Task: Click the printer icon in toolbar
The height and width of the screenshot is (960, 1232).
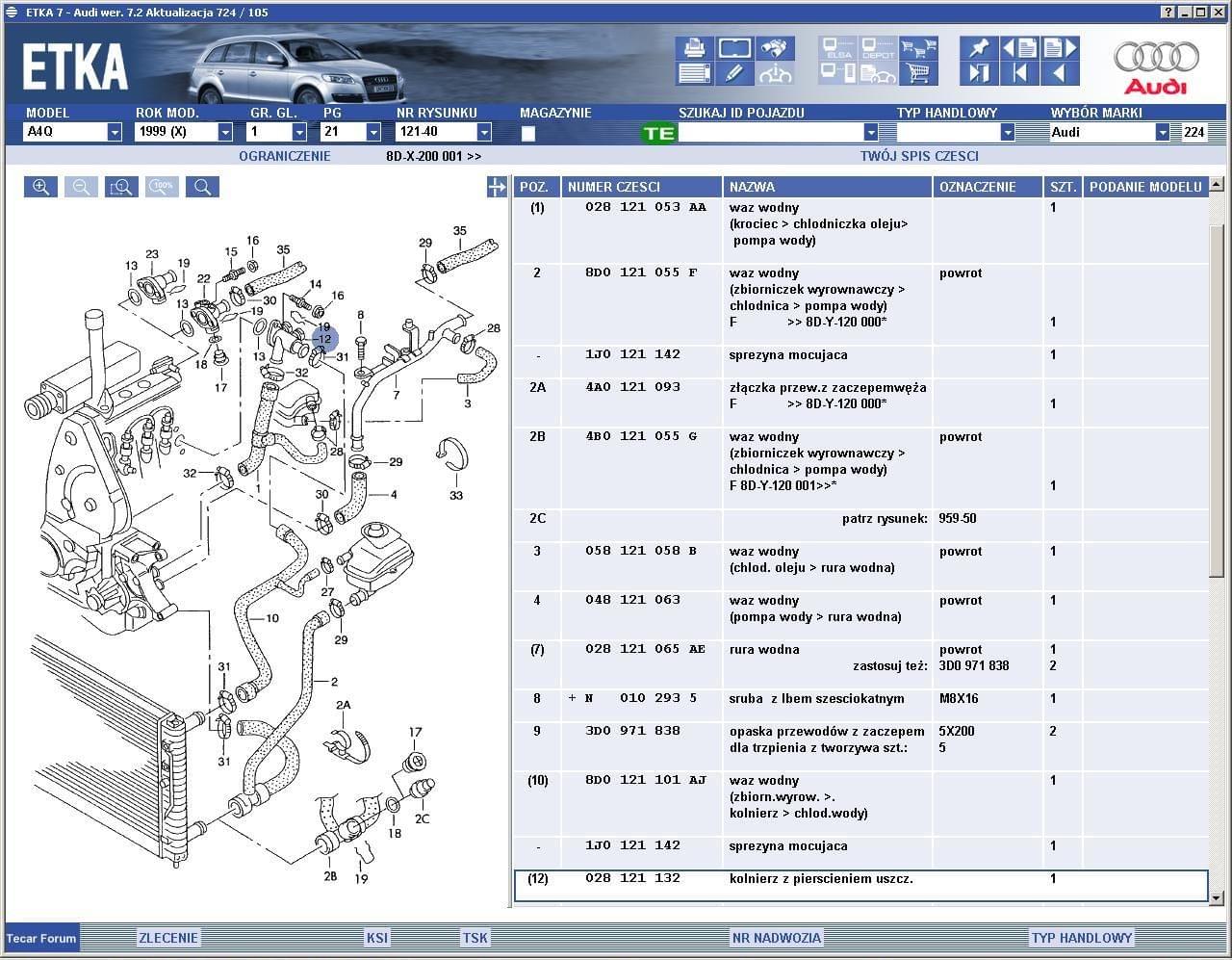Action: click(x=694, y=48)
